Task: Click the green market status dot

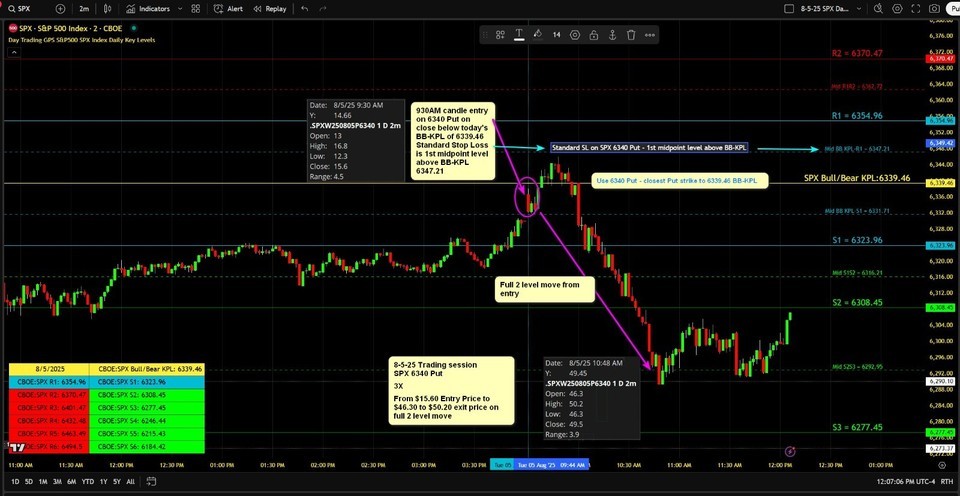Action: 133,28
